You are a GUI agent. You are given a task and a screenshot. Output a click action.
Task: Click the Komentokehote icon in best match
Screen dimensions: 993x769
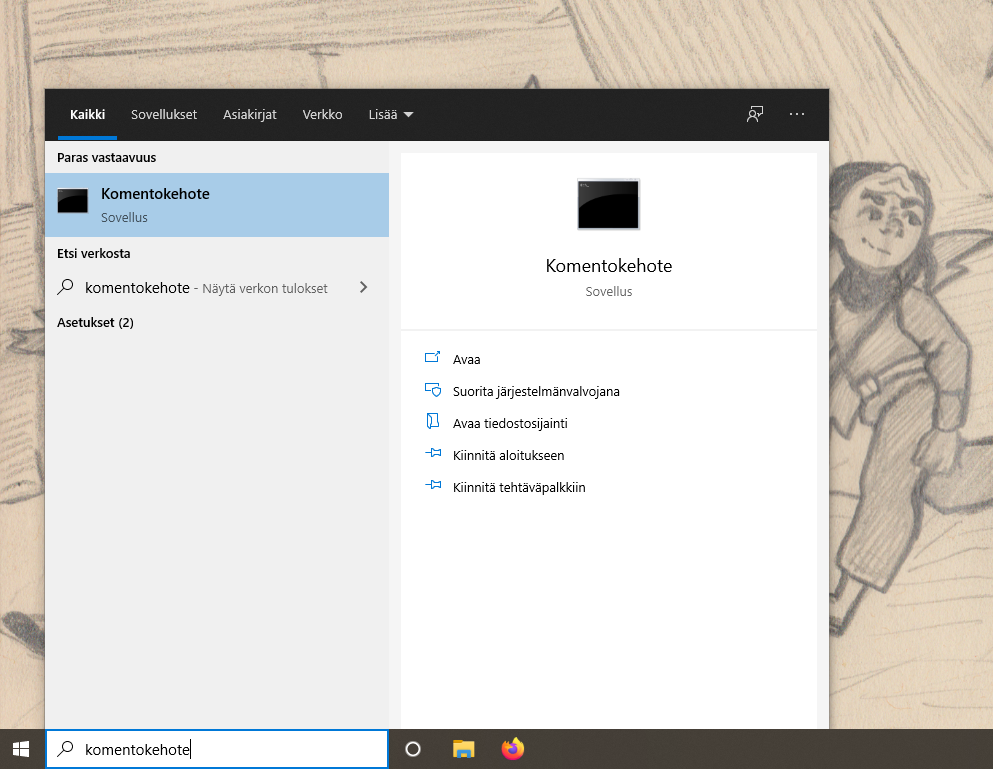click(x=73, y=201)
